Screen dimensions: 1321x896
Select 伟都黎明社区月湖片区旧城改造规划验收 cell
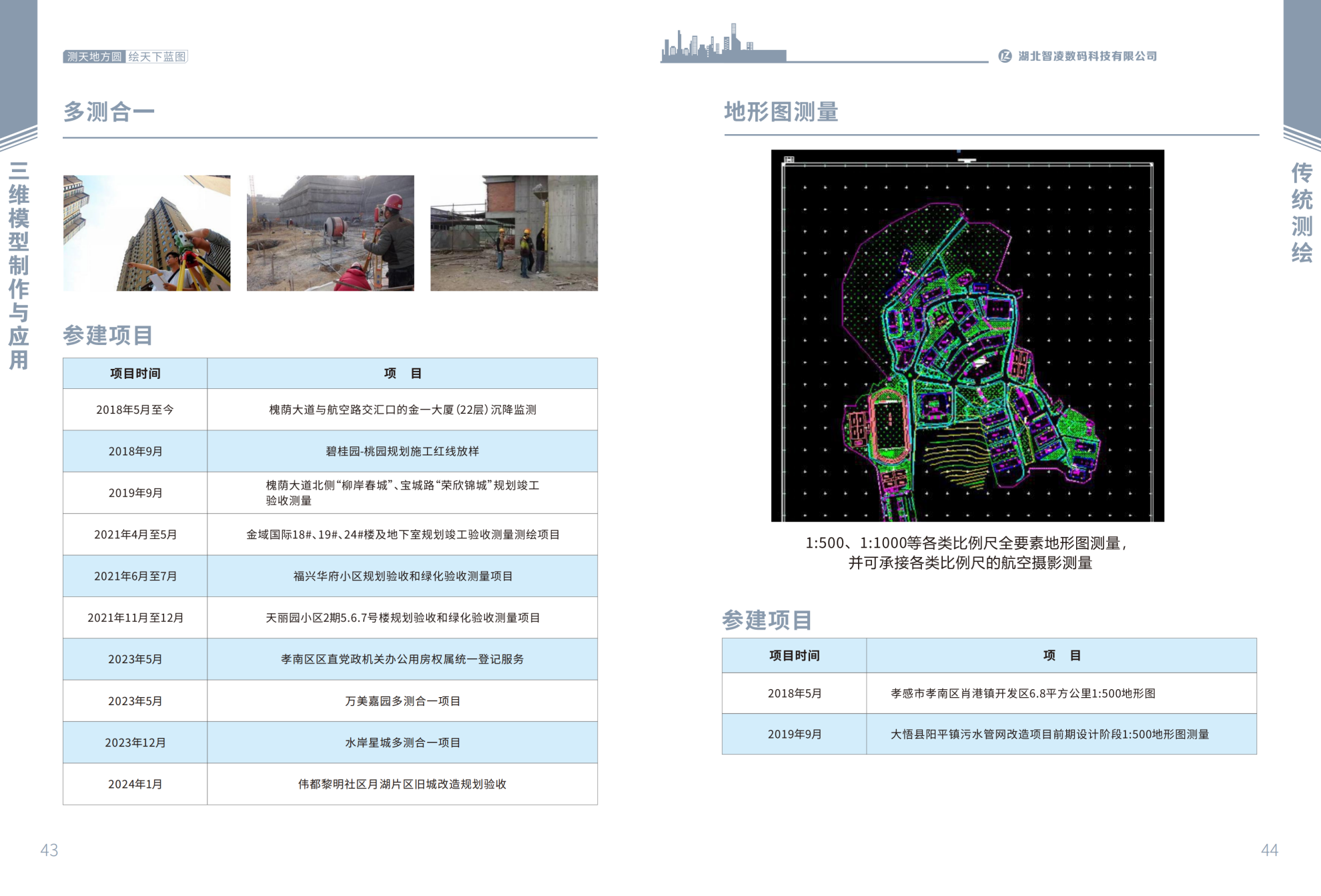[x=402, y=784]
